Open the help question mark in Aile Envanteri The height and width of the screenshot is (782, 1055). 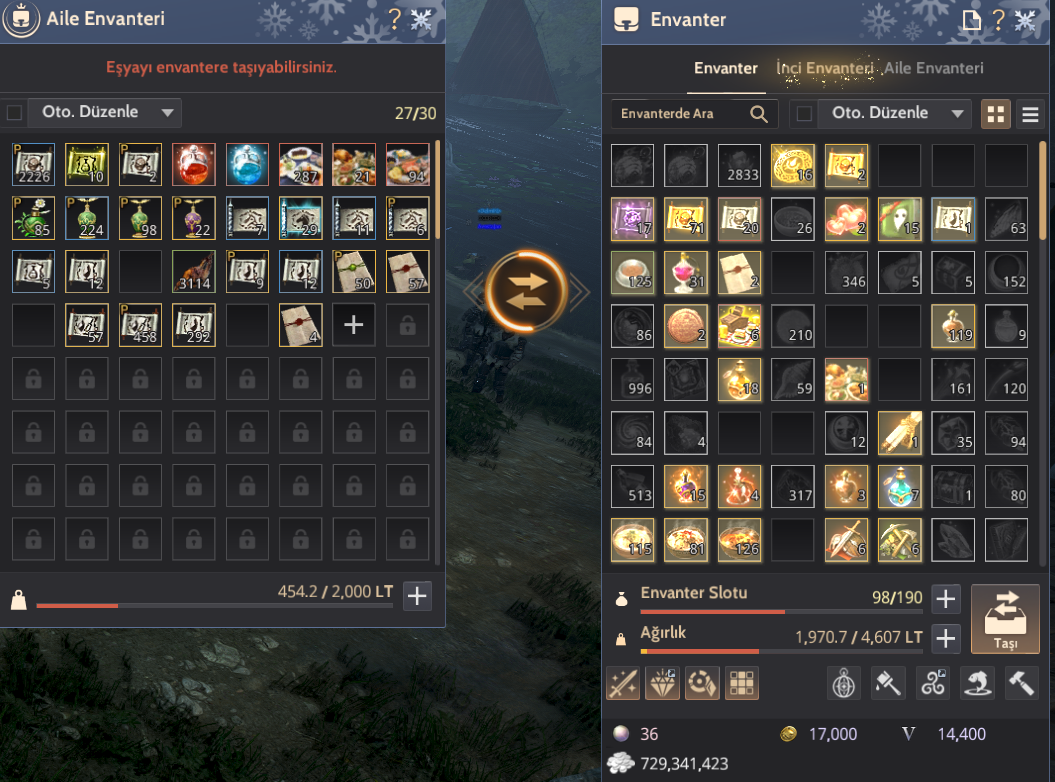(395, 19)
